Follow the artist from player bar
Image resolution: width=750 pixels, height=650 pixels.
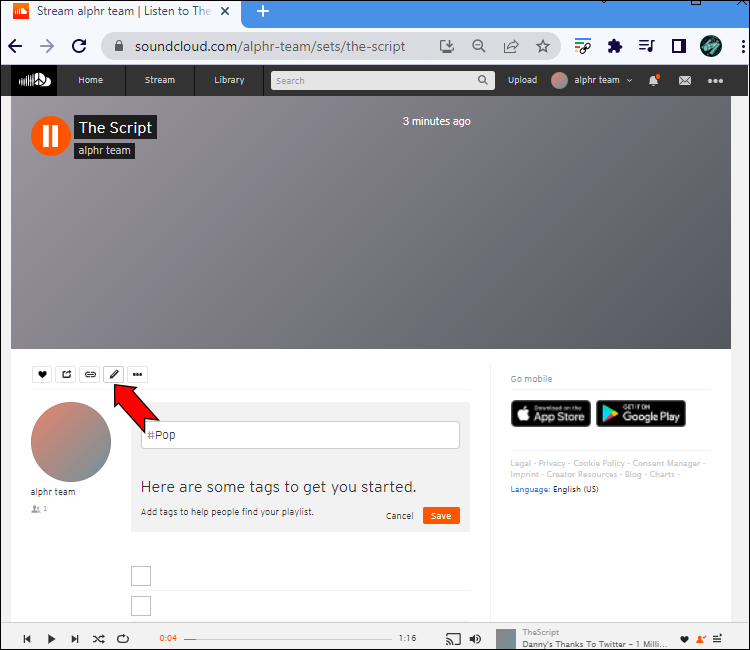coord(701,639)
